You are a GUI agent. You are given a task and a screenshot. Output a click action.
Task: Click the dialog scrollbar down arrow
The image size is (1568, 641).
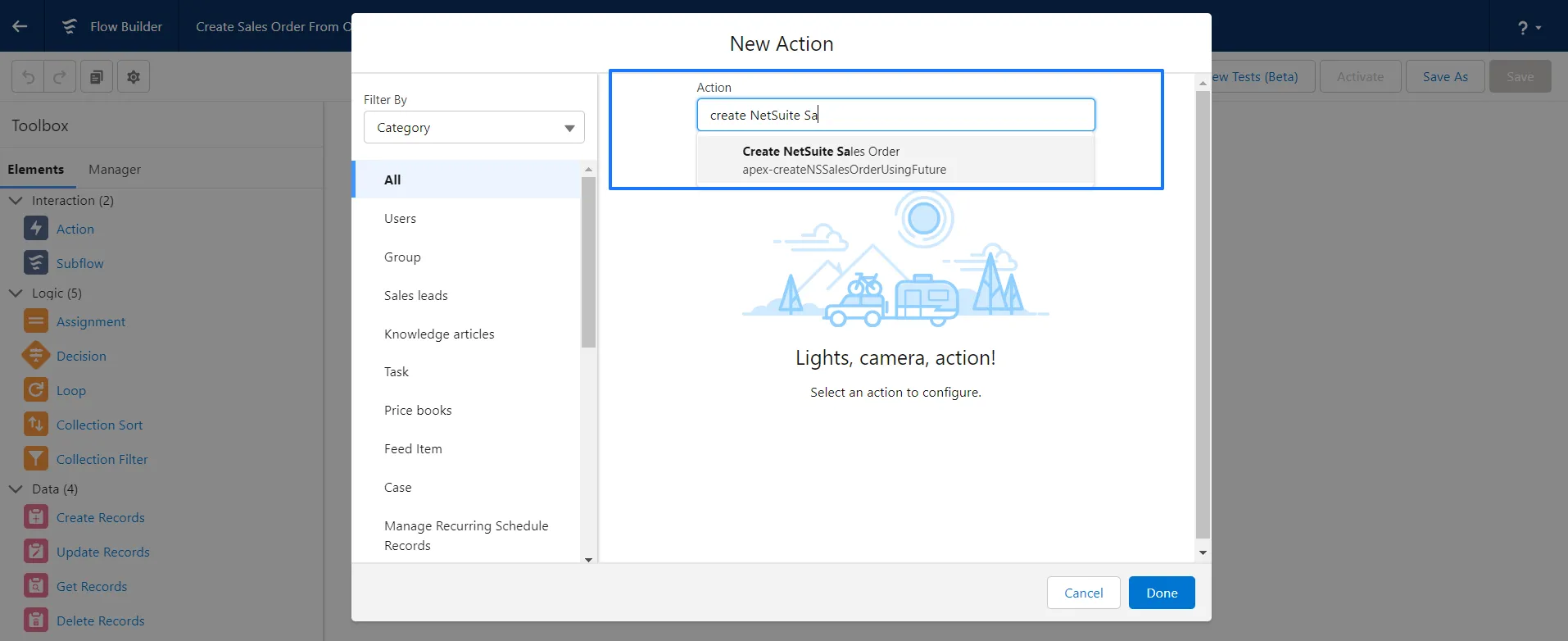tap(1203, 552)
